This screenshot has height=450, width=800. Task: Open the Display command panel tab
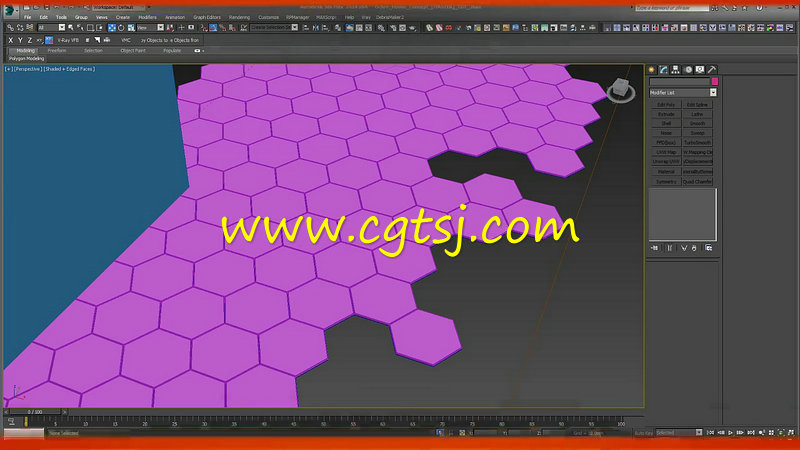tap(700, 69)
